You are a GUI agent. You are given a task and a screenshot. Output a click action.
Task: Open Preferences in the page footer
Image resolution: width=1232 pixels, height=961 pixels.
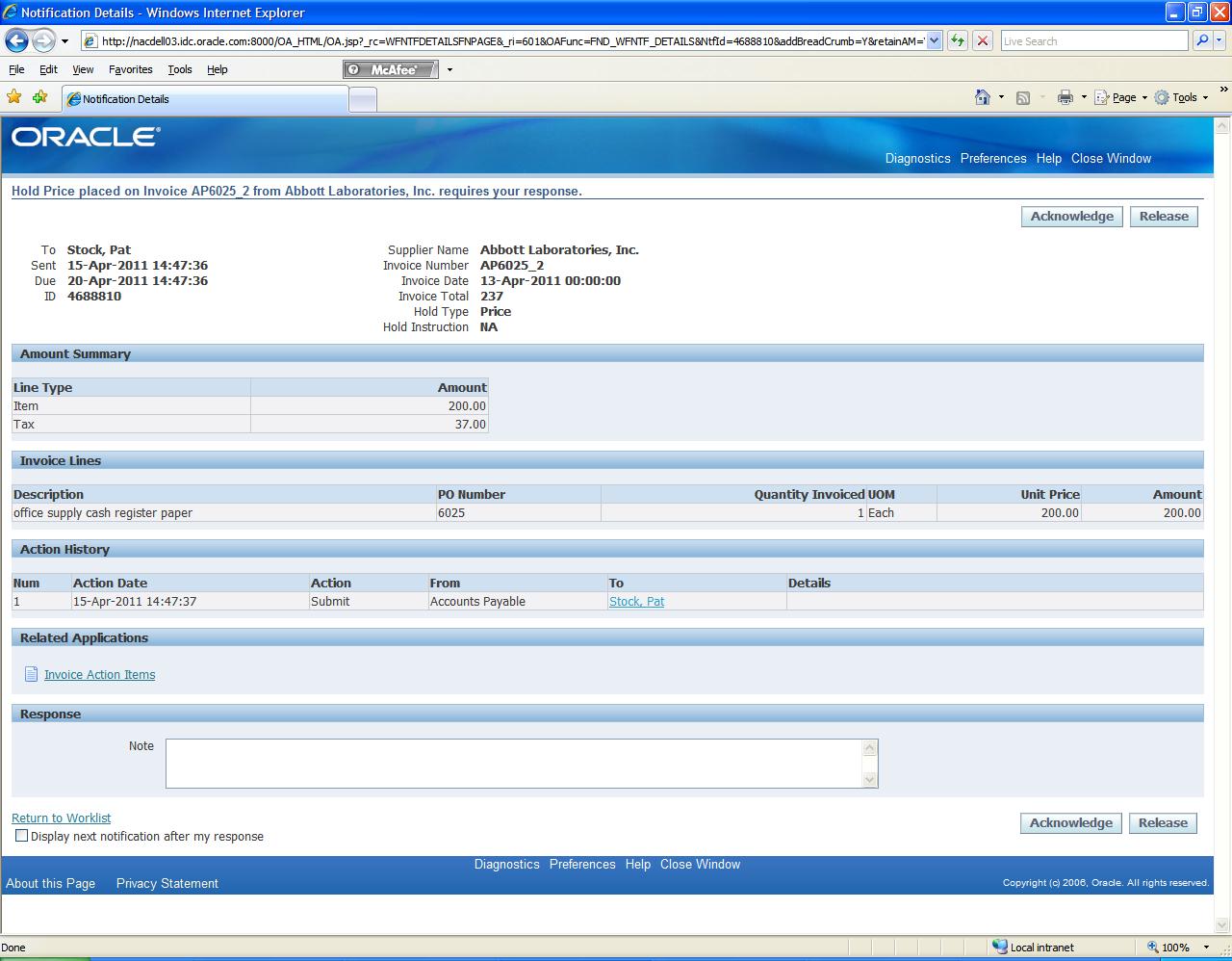pyautogui.click(x=582, y=865)
